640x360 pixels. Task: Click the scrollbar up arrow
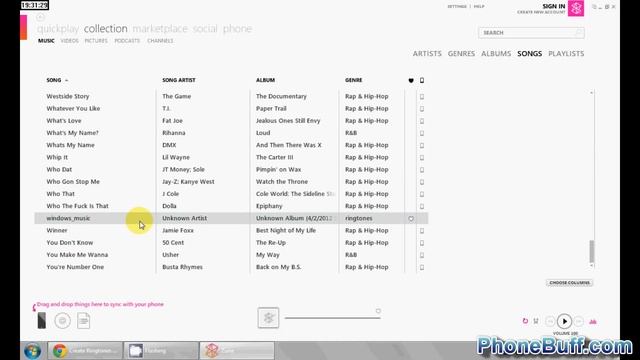[x=591, y=93]
